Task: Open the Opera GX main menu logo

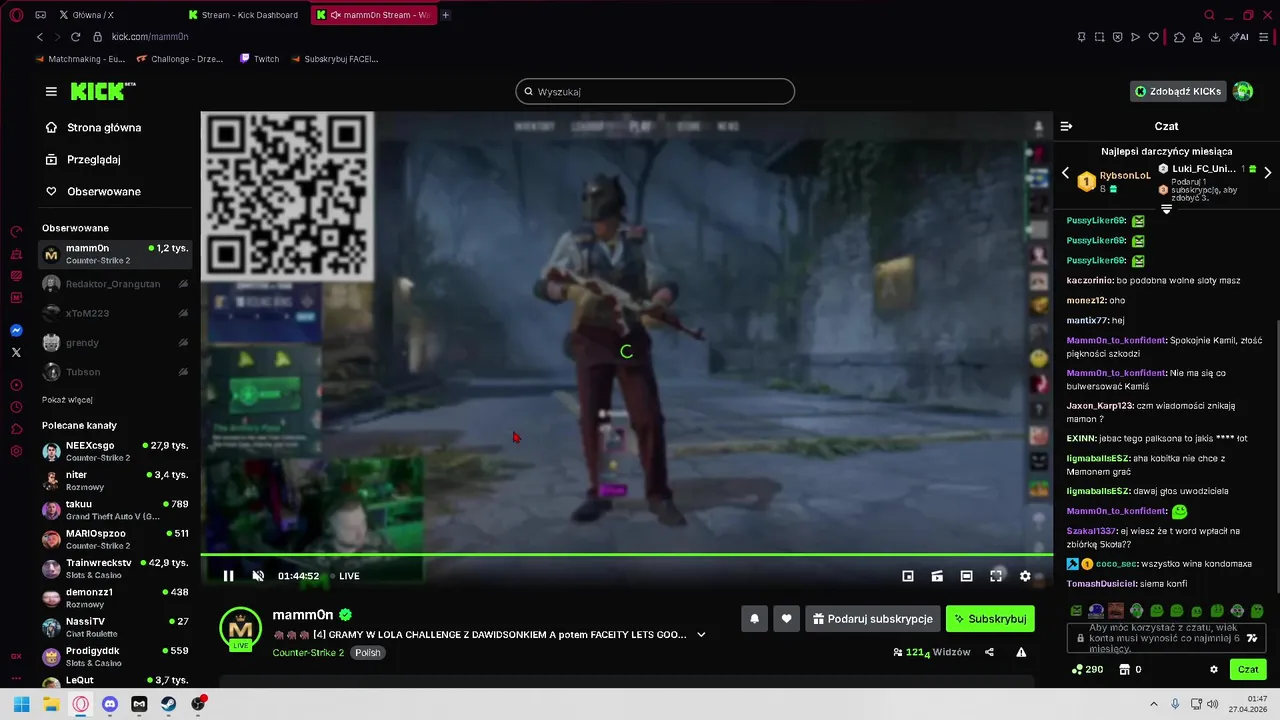Action: [x=16, y=15]
